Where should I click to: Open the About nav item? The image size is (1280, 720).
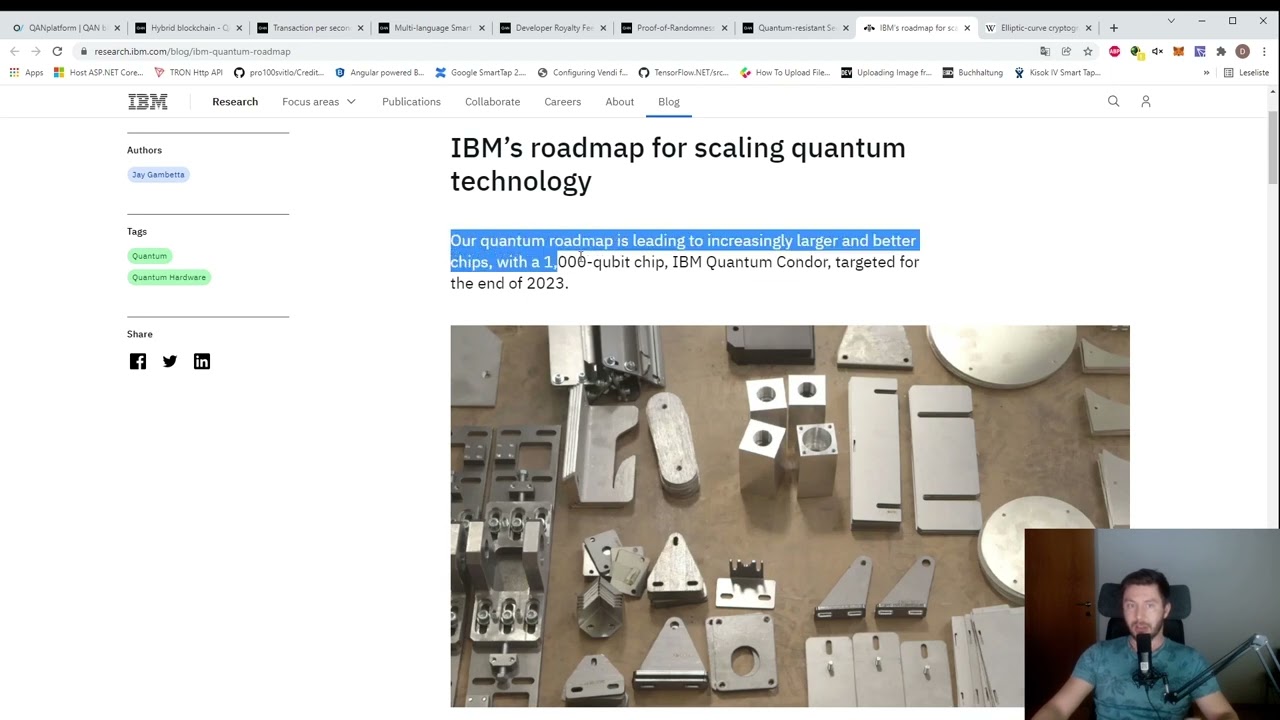pyautogui.click(x=619, y=101)
